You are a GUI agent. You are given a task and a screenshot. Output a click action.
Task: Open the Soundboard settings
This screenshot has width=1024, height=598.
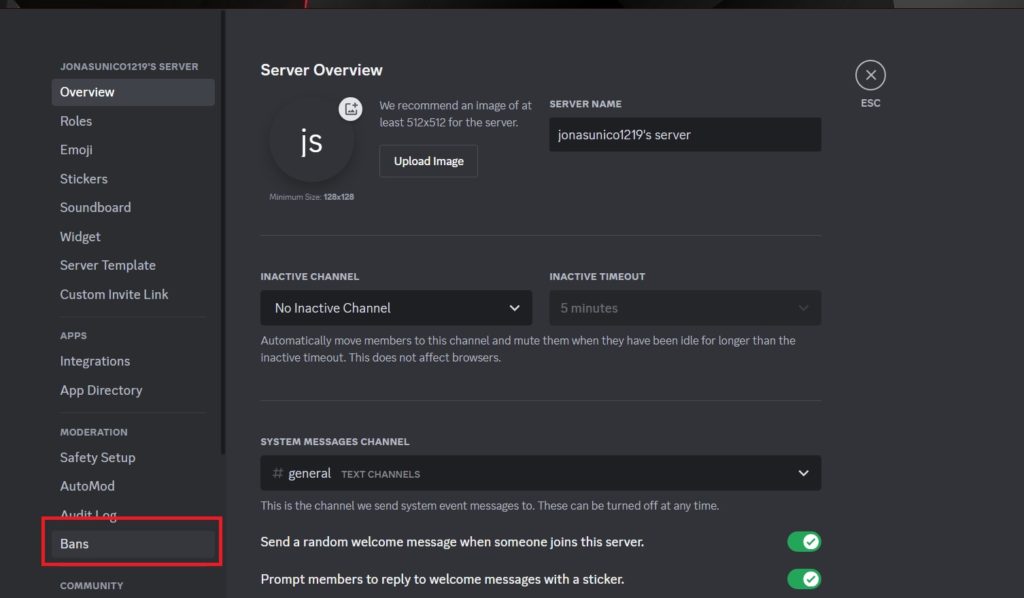click(95, 207)
